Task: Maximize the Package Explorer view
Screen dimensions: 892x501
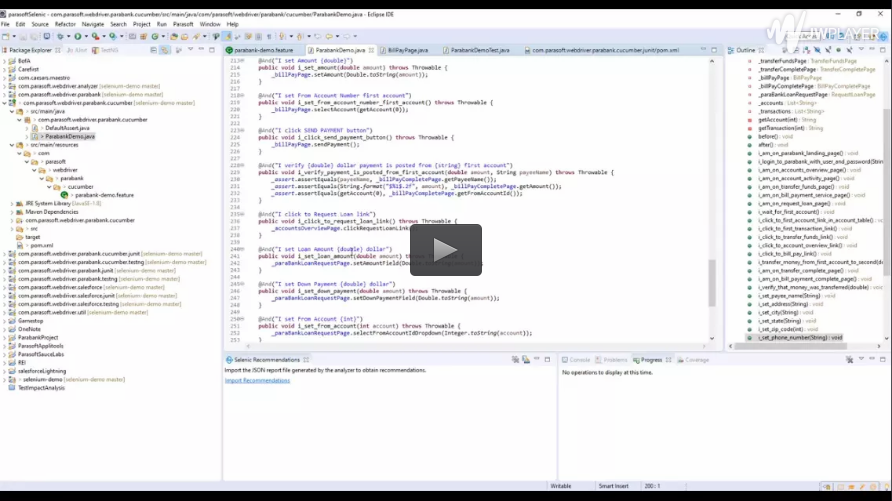Action: point(212,50)
